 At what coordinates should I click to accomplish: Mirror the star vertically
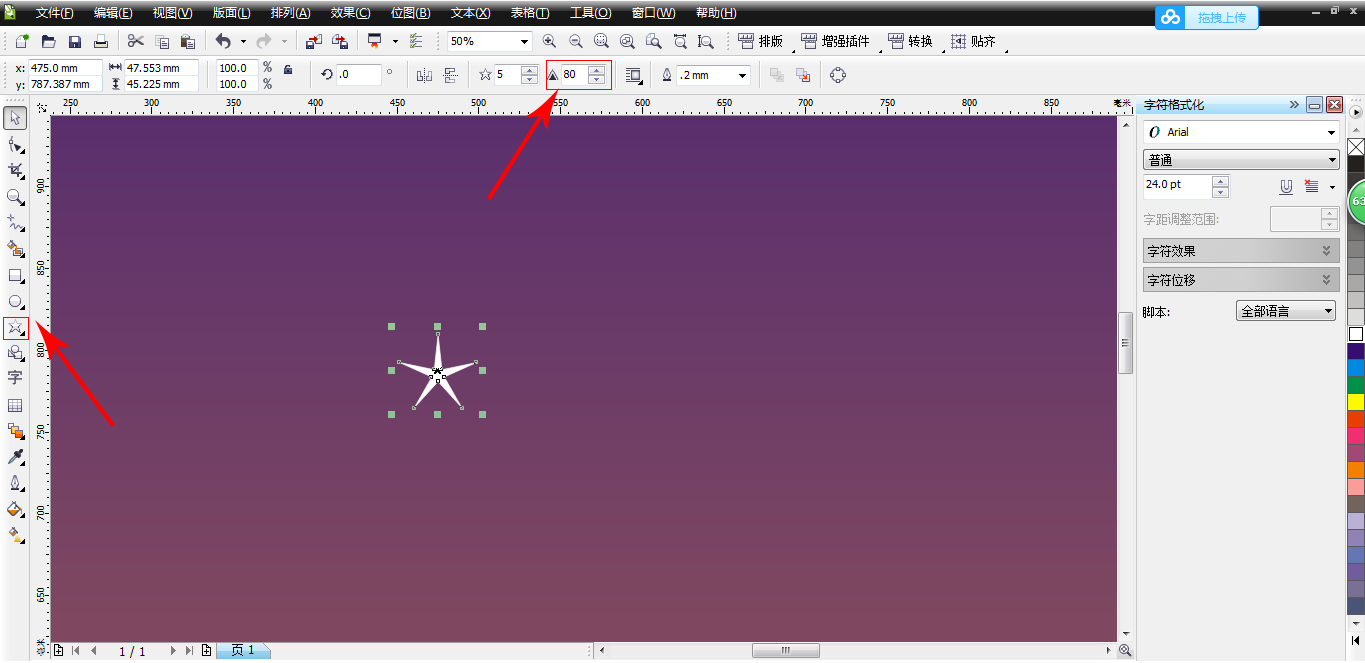450,75
